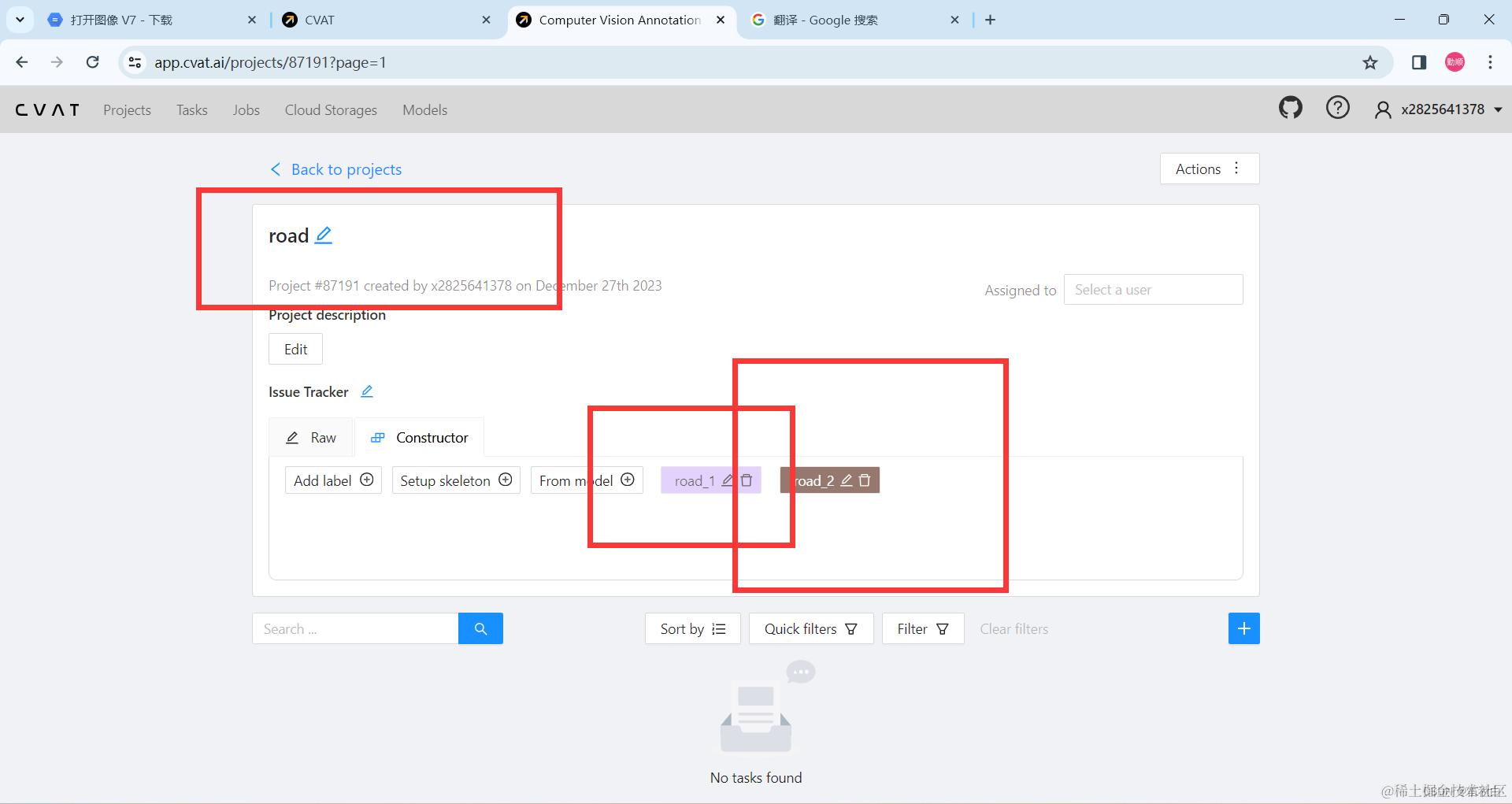1512x804 pixels.
Task: Go back in browser history
Action: point(22,62)
